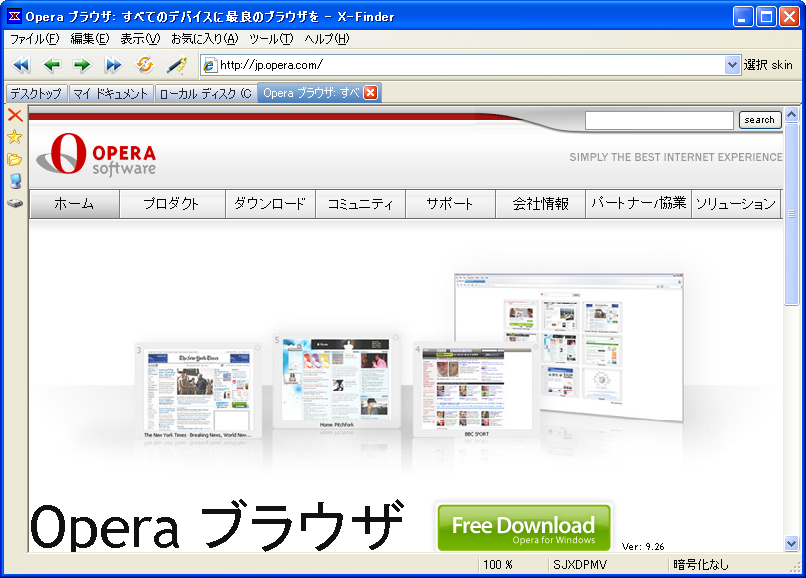The height and width of the screenshot is (578, 806).
Task: Open the ツール(T) menu
Action: click(271, 39)
